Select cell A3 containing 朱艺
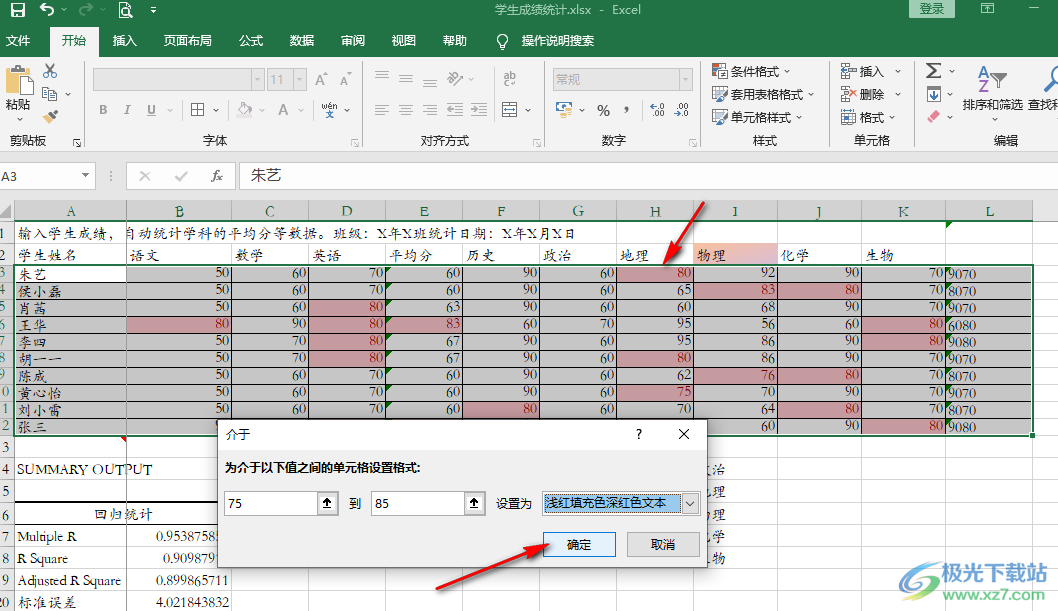 [70, 273]
